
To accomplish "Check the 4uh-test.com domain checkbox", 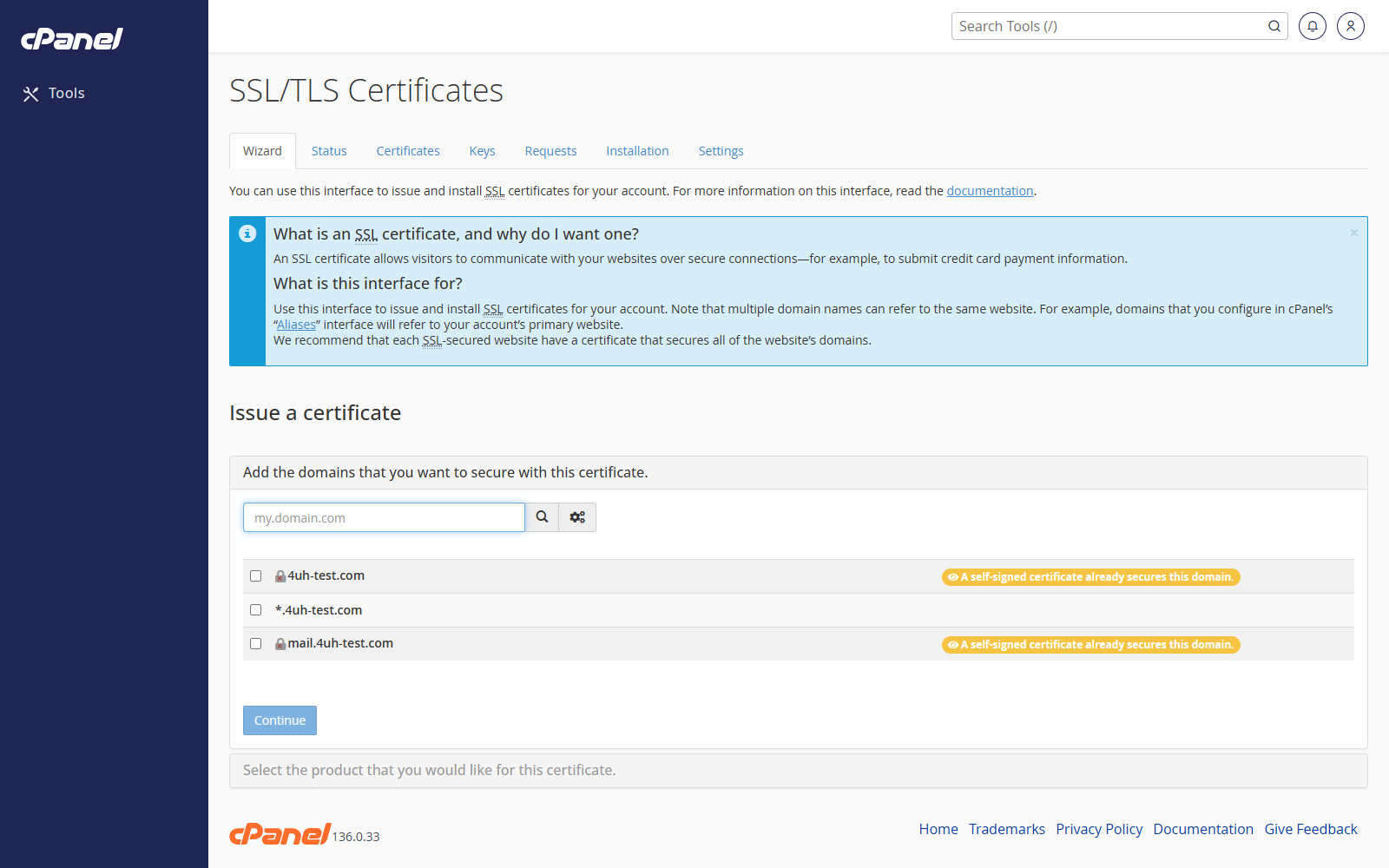I will [x=255, y=575].
